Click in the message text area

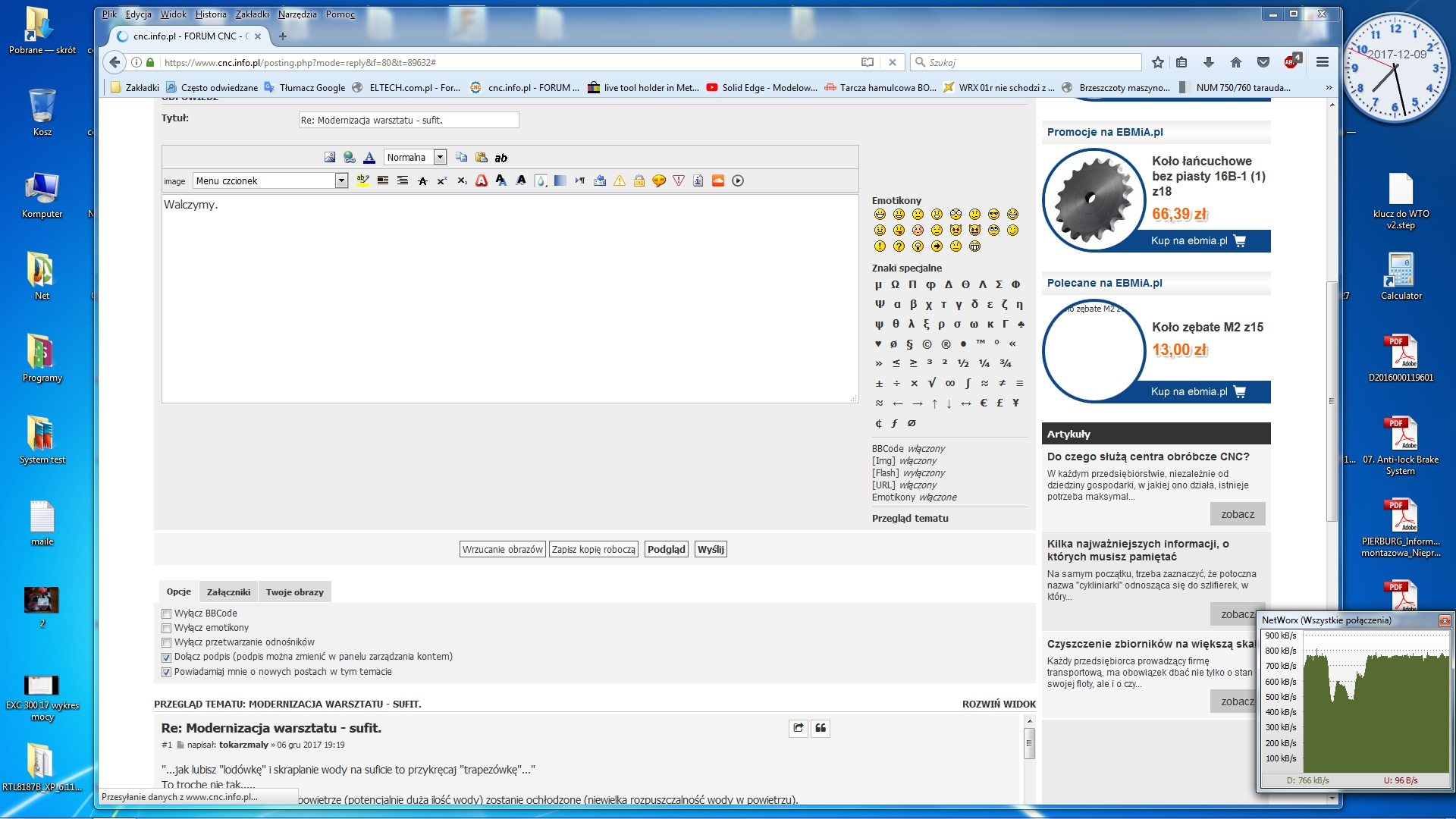click(x=510, y=299)
